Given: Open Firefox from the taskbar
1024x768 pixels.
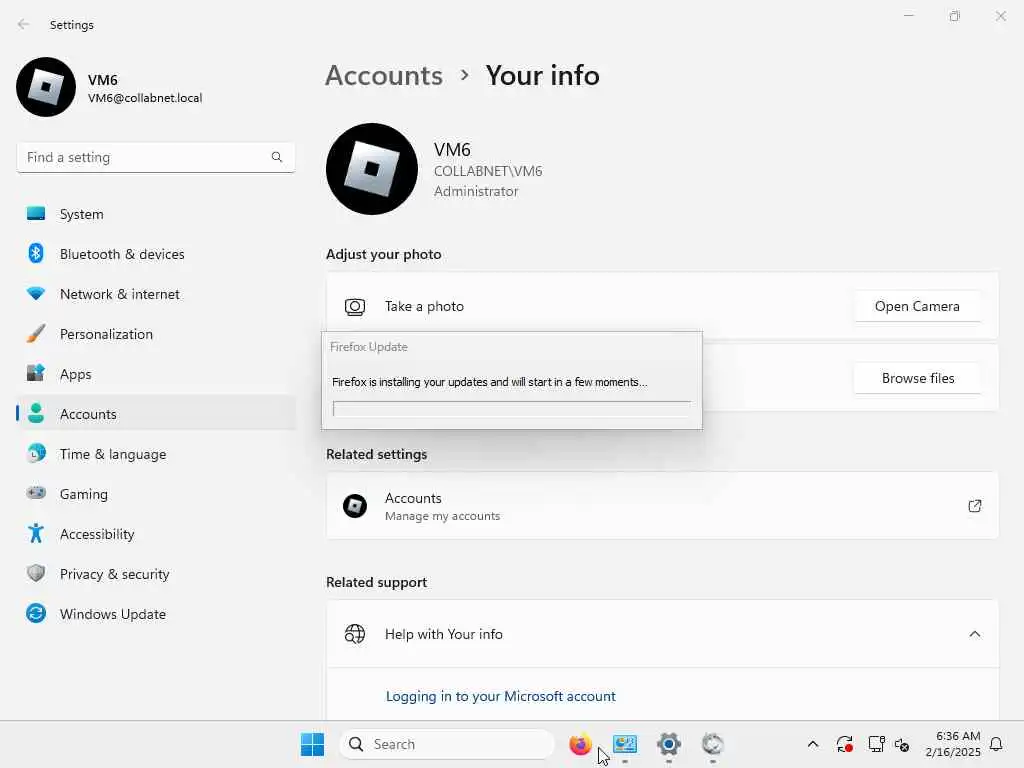Looking at the screenshot, I should 579,744.
